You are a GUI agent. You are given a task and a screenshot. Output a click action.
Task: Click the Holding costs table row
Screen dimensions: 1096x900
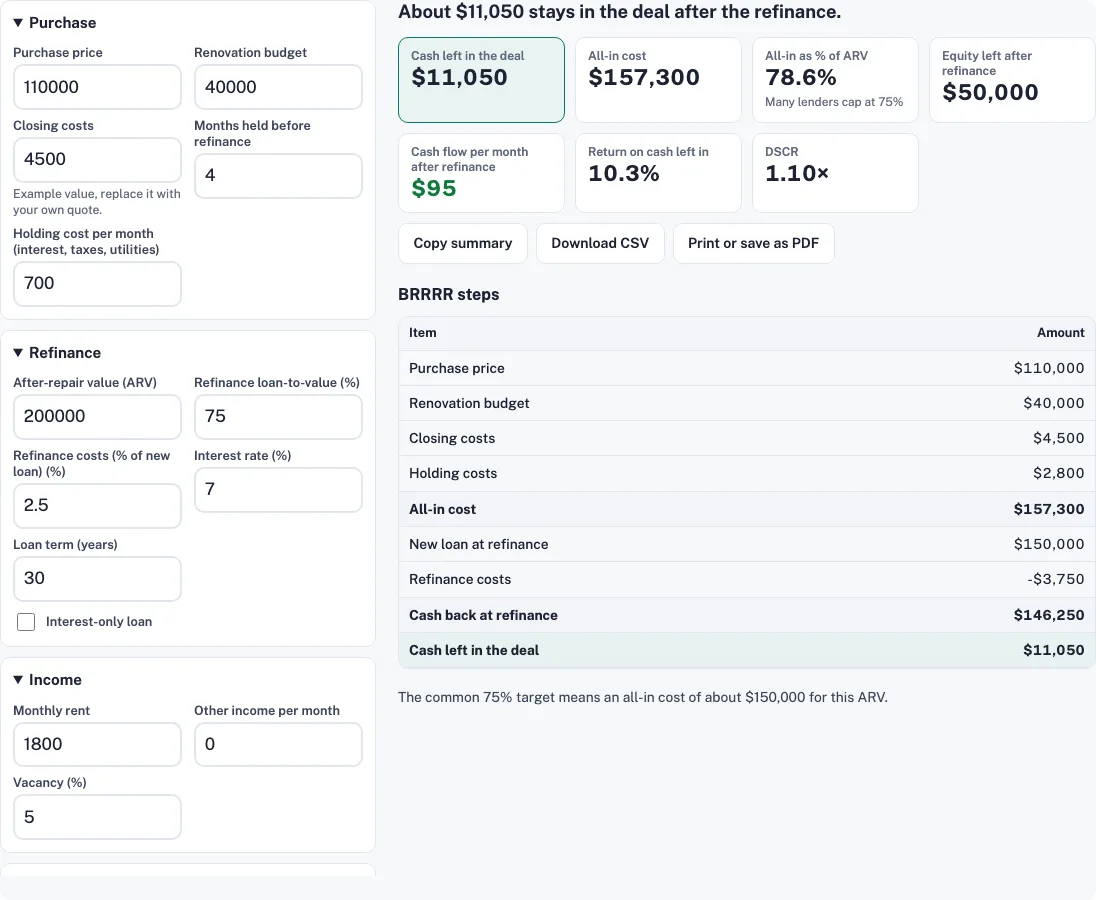click(x=747, y=473)
